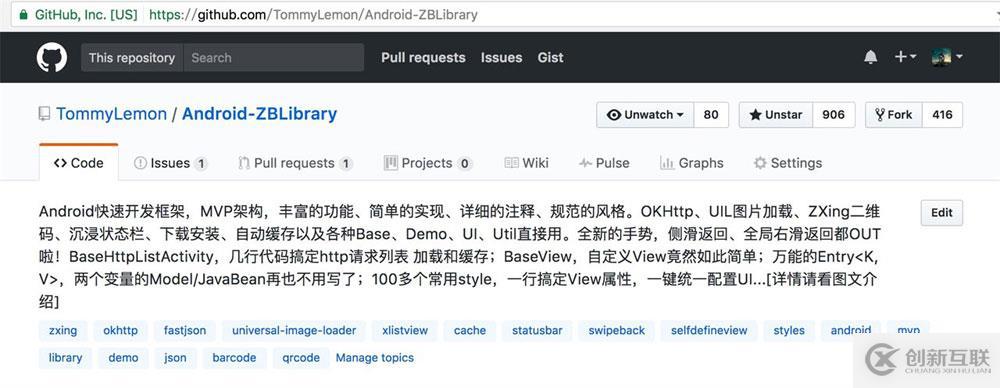Switch to the Settings tab
The height and width of the screenshot is (388, 1000).
788,163
